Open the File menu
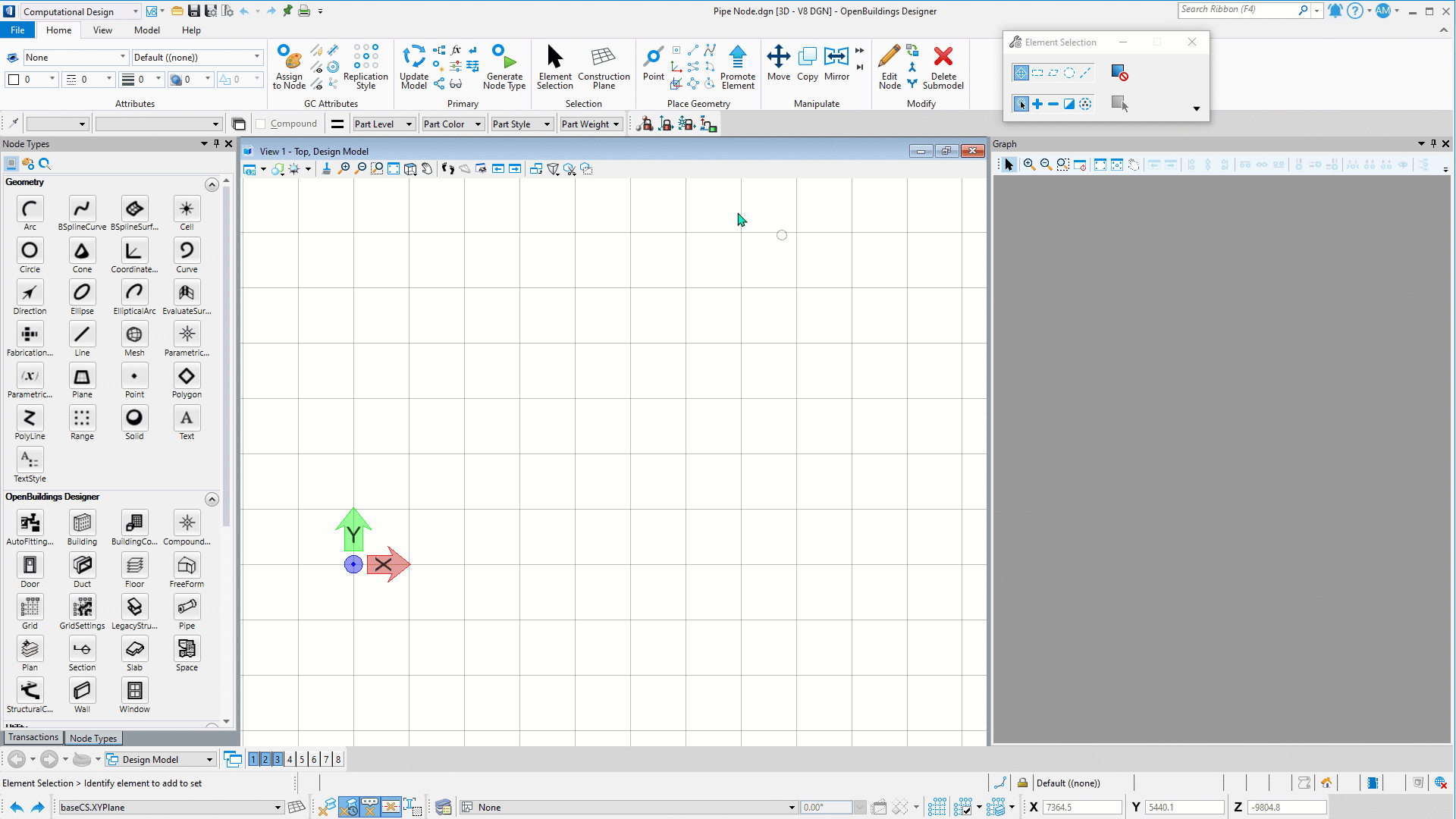Viewport: 1456px width, 819px height. (17, 30)
